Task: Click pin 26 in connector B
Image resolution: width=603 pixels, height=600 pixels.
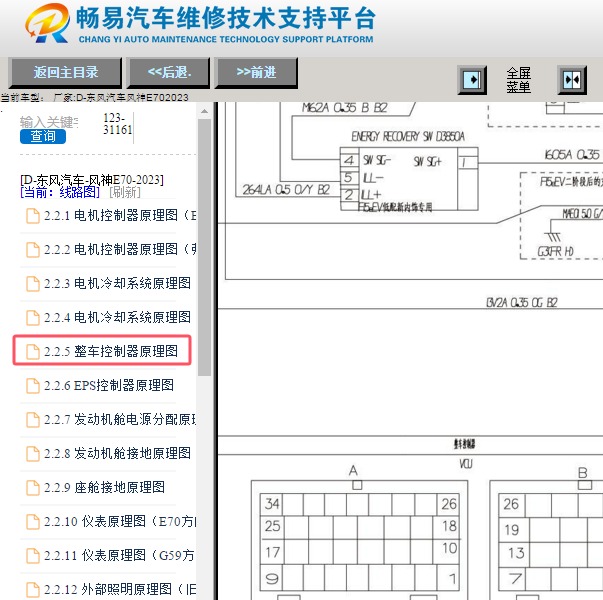Action: 511,504
